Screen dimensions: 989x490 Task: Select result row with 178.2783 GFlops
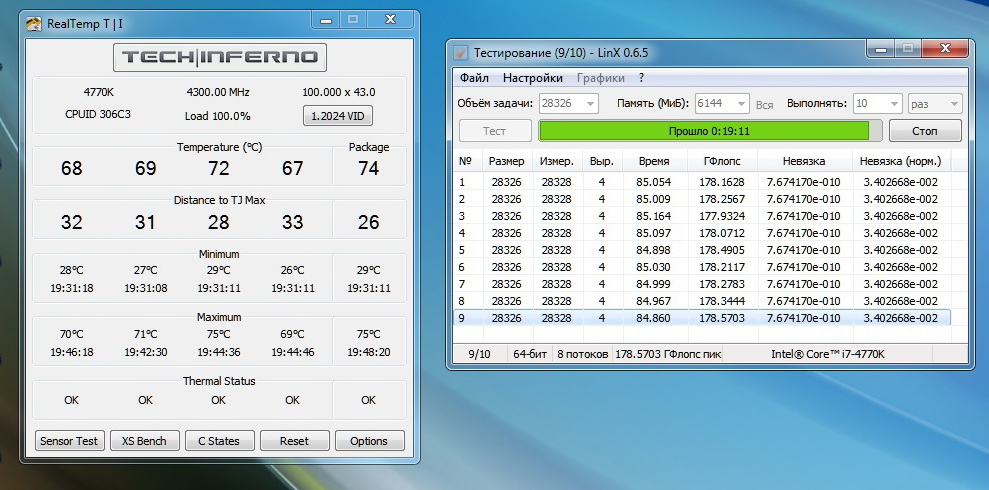pyautogui.click(x=701, y=284)
